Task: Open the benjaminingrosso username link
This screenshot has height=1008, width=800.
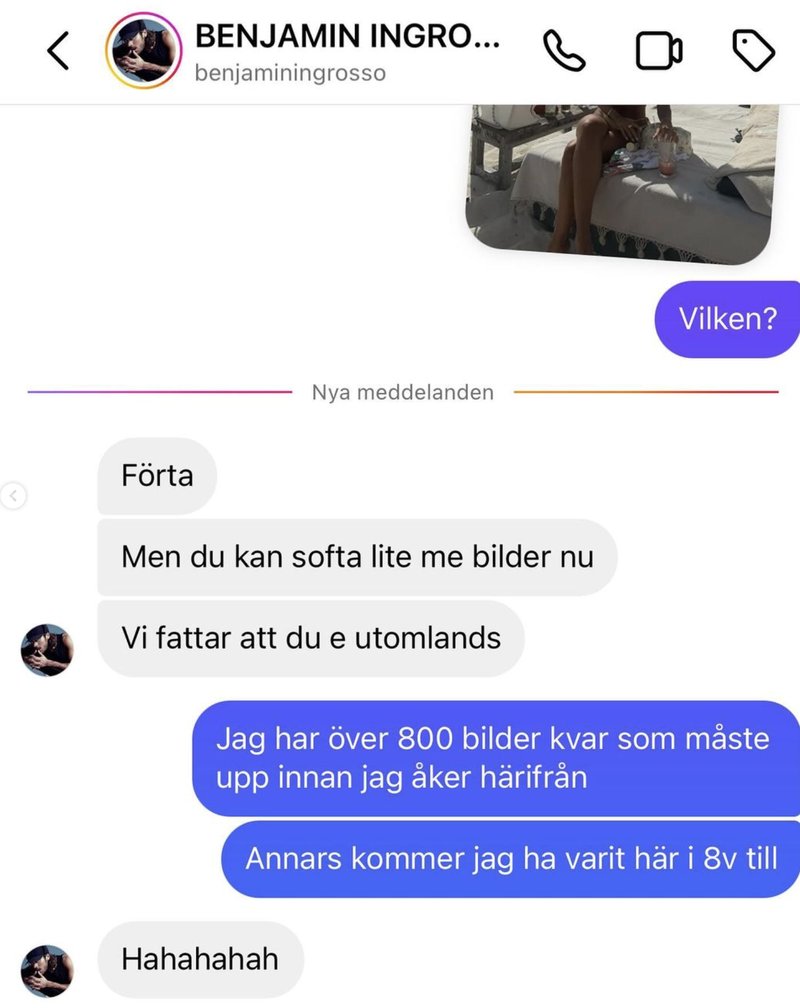Action: coord(290,73)
